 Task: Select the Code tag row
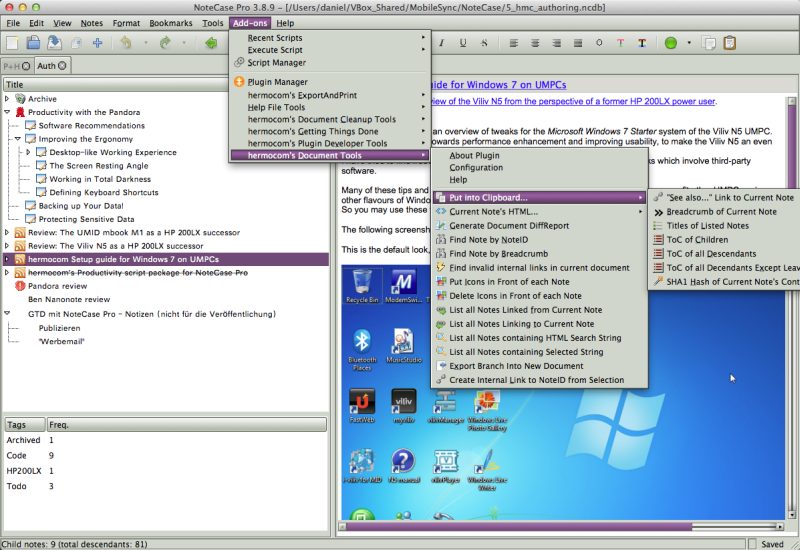coord(165,455)
